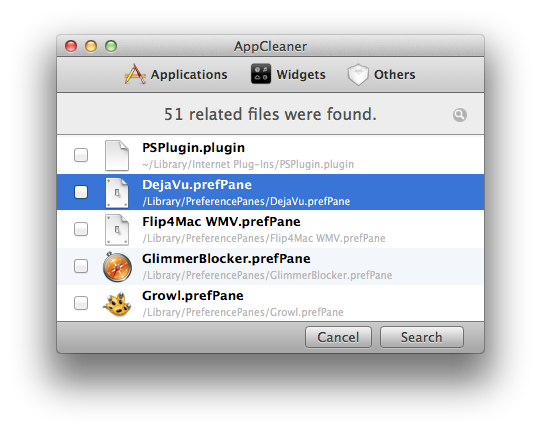
Task: Click the Flip4Mac WMV prefPane file icon
Action: click(x=117, y=230)
